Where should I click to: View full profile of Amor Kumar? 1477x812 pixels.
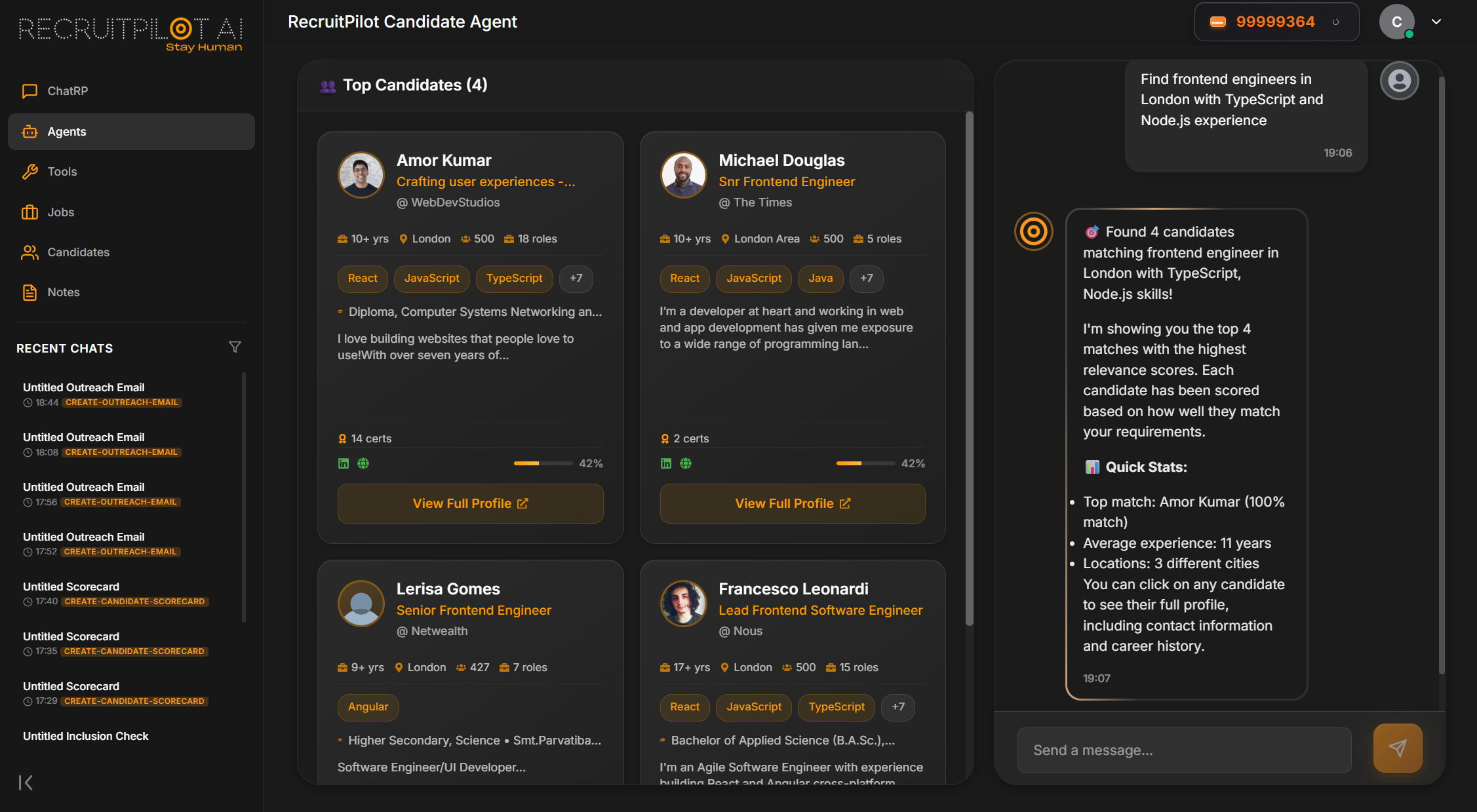tap(470, 503)
